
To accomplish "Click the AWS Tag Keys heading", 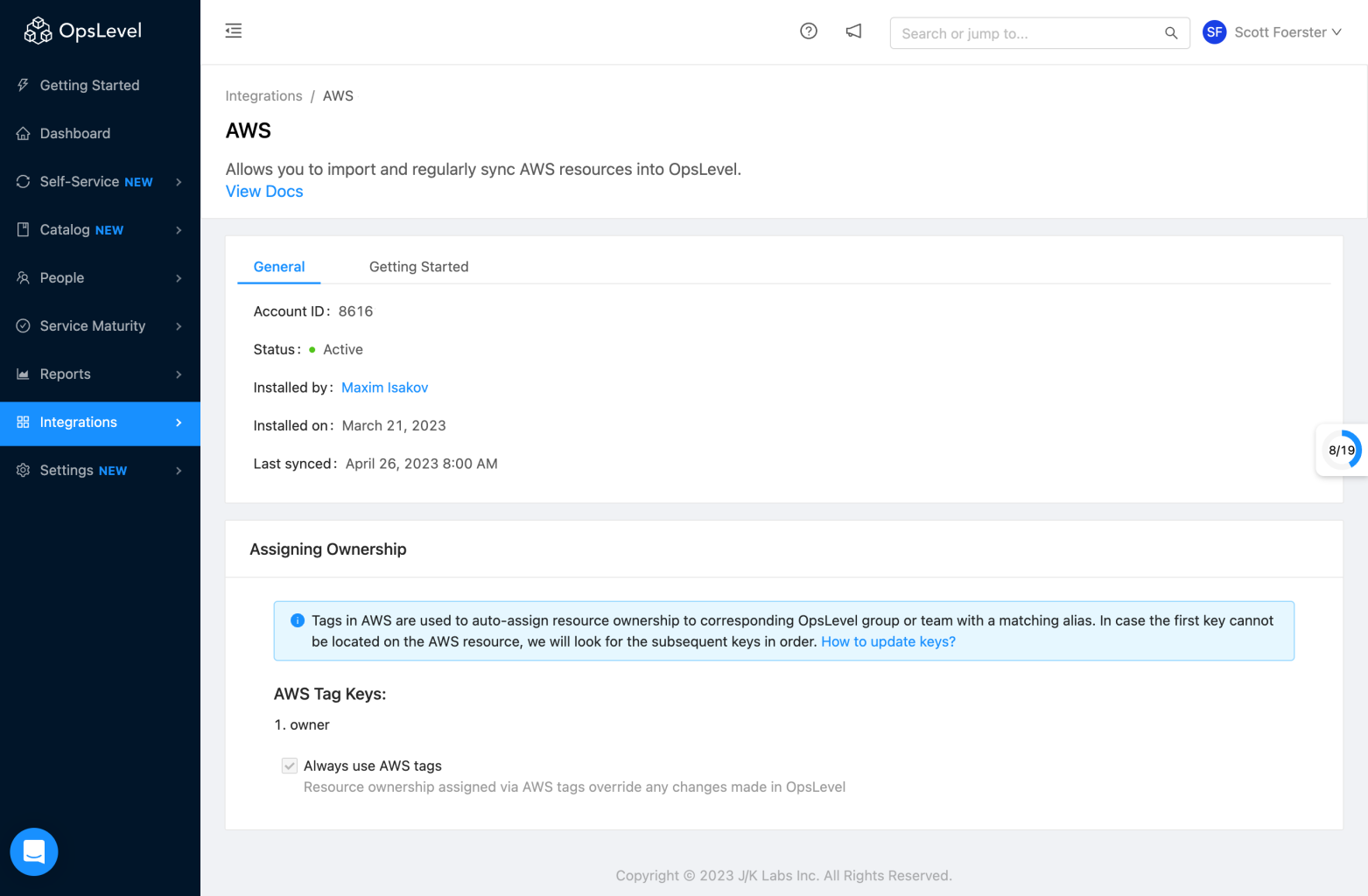I will click(x=330, y=694).
